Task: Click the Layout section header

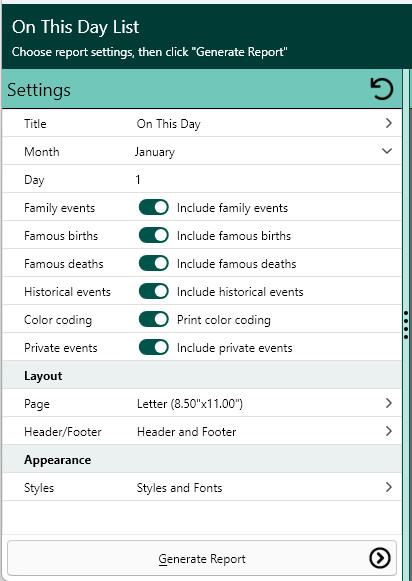Action: 43,376
